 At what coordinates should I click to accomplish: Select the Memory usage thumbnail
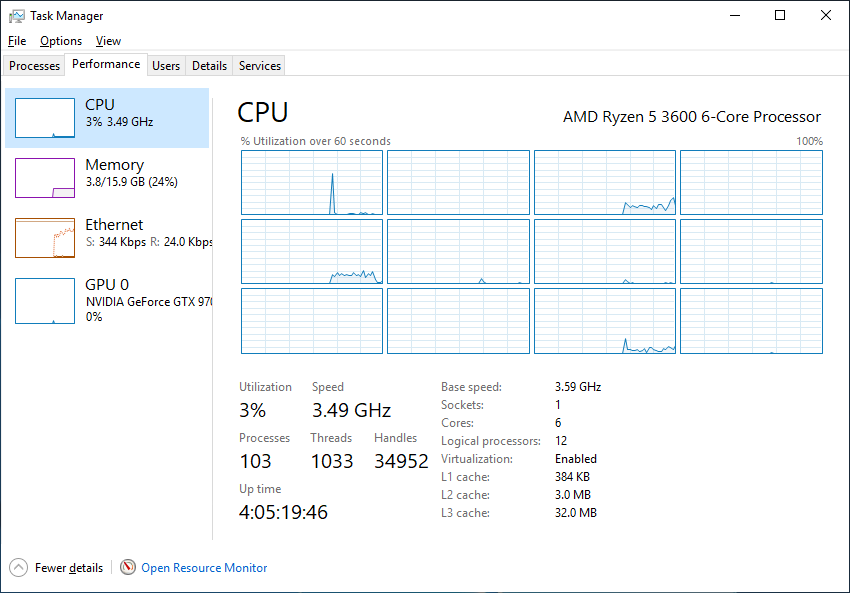coord(45,178)
